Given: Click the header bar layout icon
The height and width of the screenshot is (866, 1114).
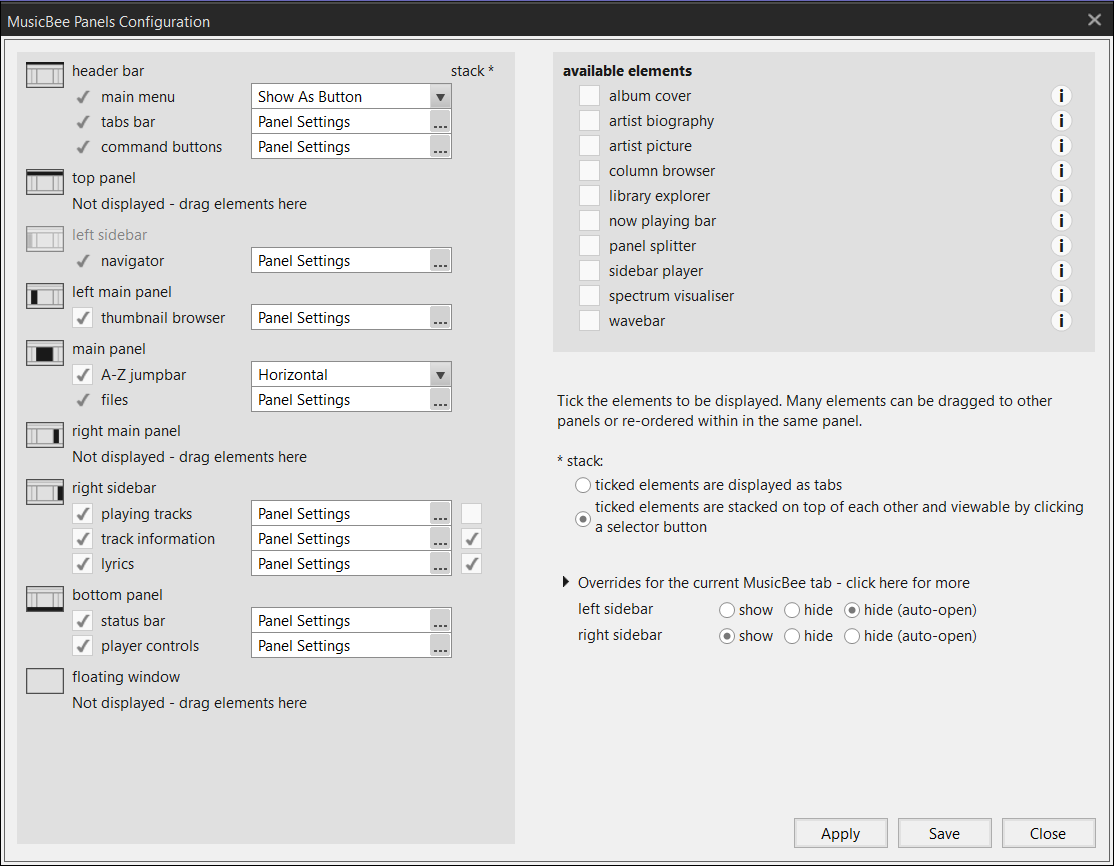Looking at the screenshot, I should [x=45, y=75].
